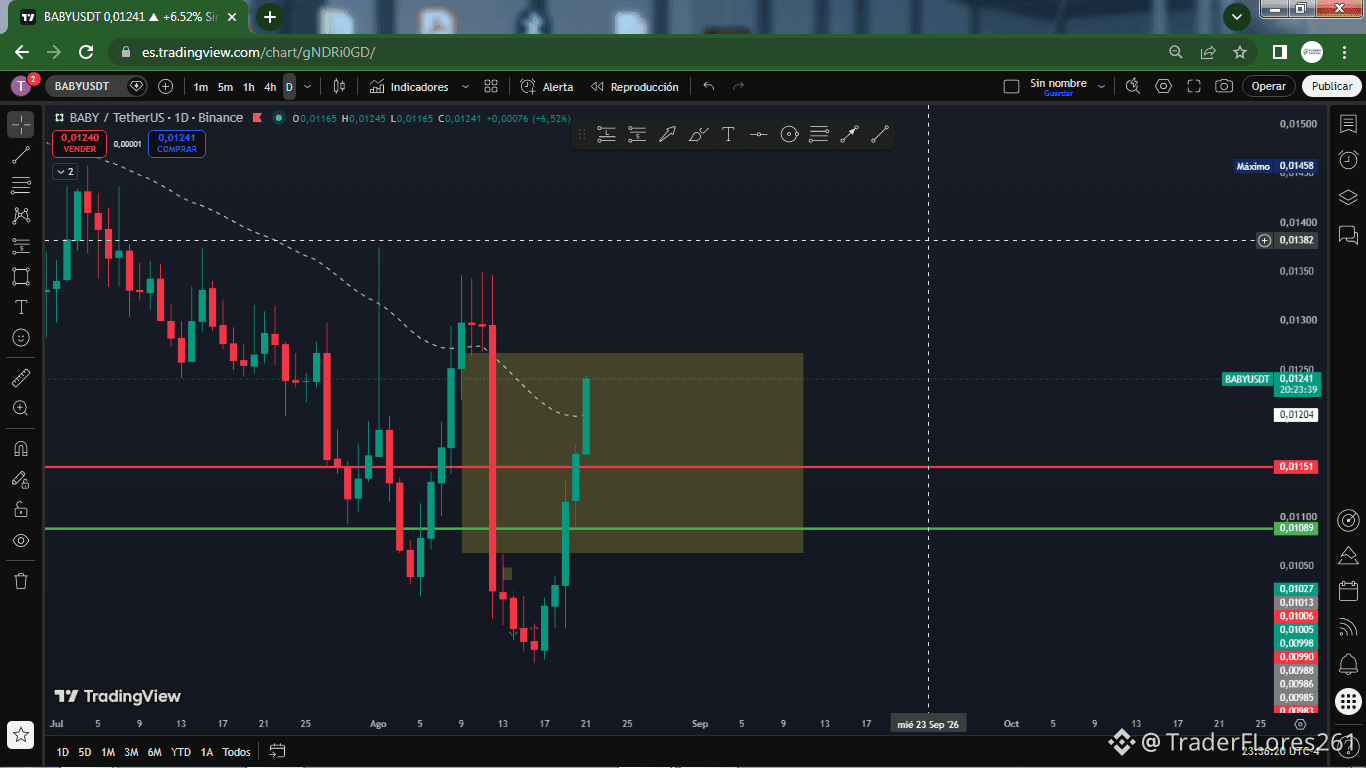Open the pattern drawing tools
Image resolution: width=1366 pixels, height=768 pixels.
pyautogui.click(x=21, y=216)
